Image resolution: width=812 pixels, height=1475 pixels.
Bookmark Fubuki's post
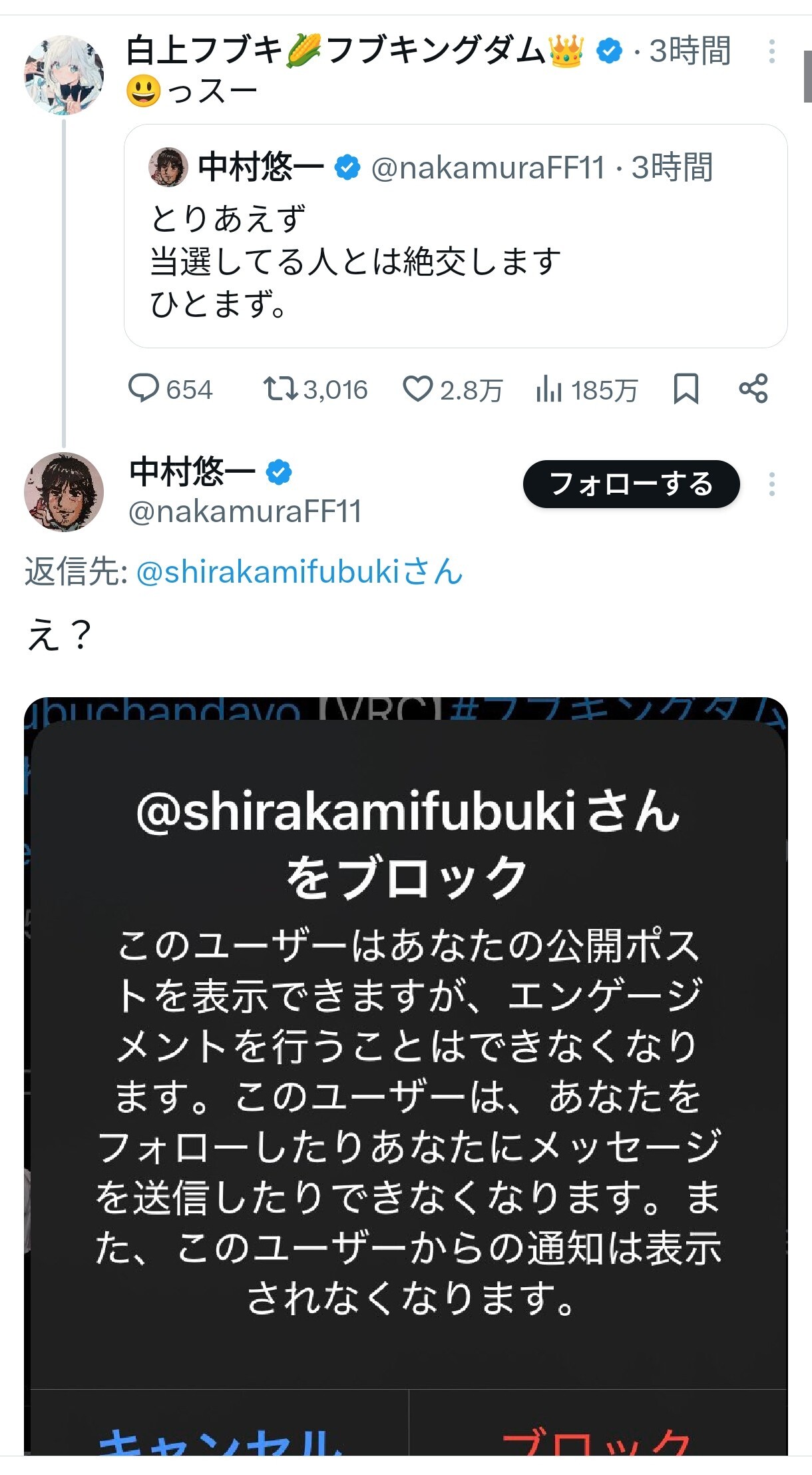(x=686, y=389)
